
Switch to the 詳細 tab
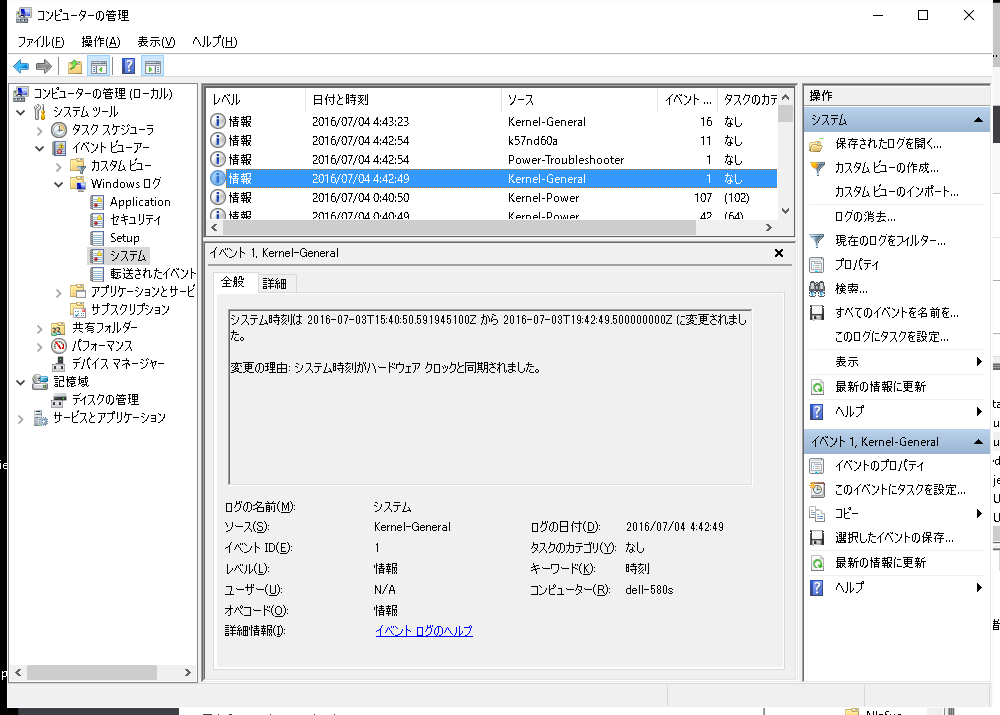tap(274, 282)
